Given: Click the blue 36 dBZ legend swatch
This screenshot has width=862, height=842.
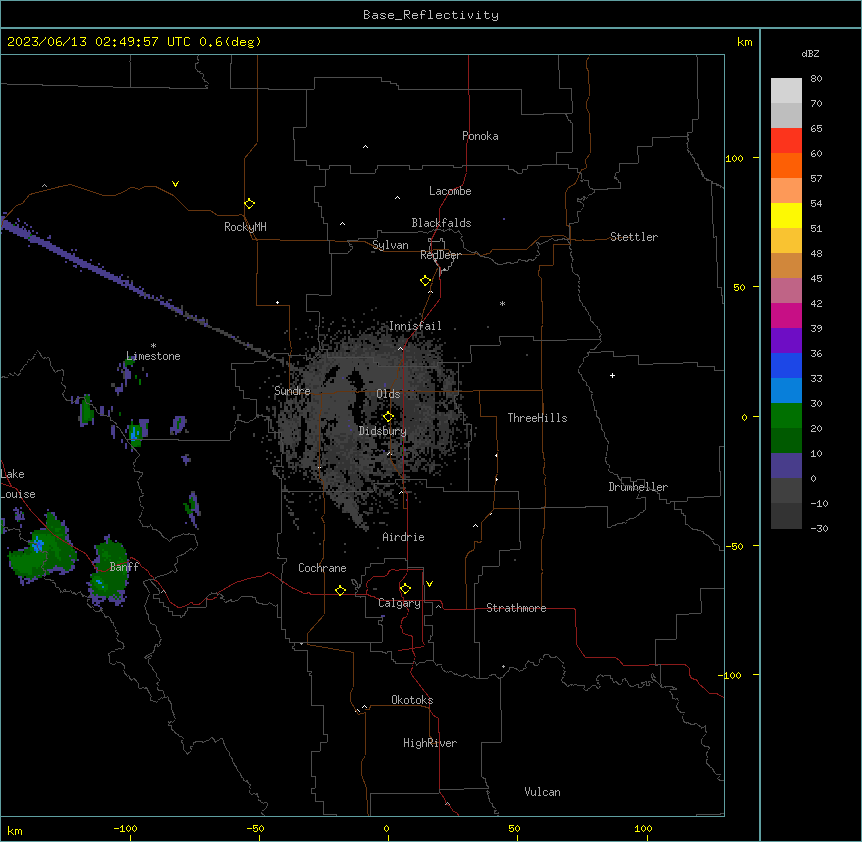Looking at the screenshot, I should [786, 365].
